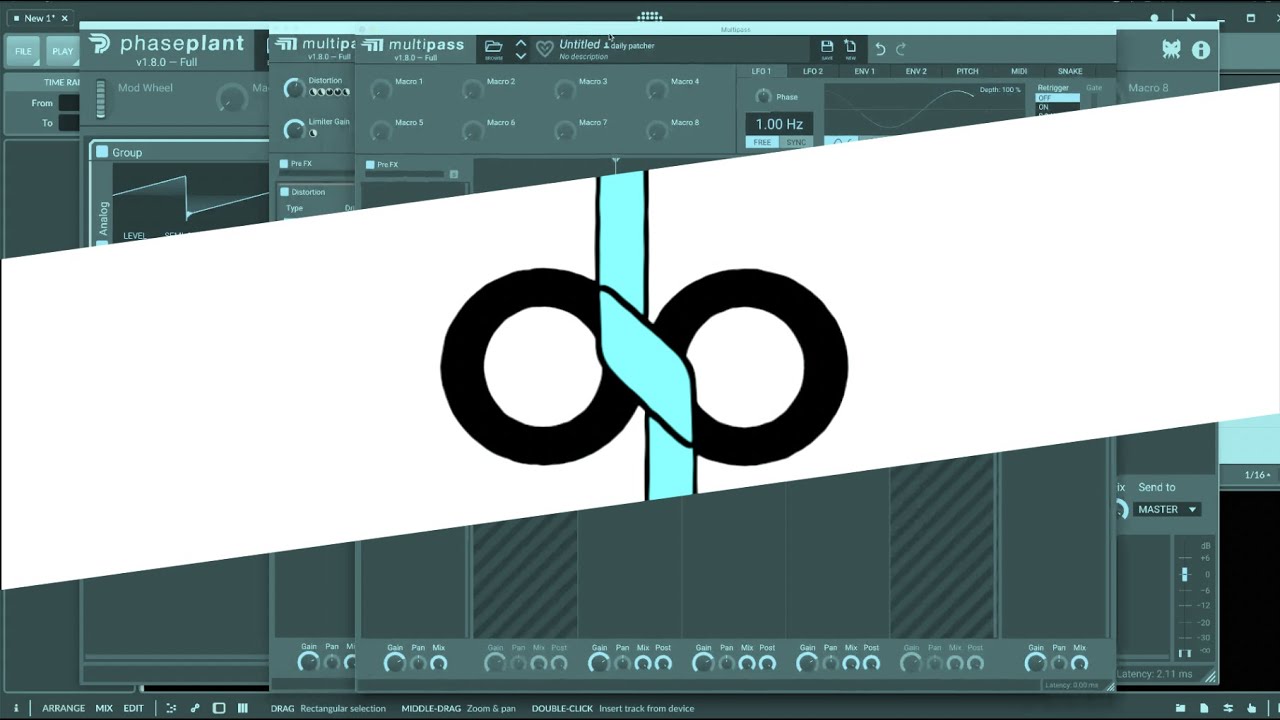Viewport: 1280px width, 720px height.
Task: Undo the last Multipass change
Action: coord(880,48)
